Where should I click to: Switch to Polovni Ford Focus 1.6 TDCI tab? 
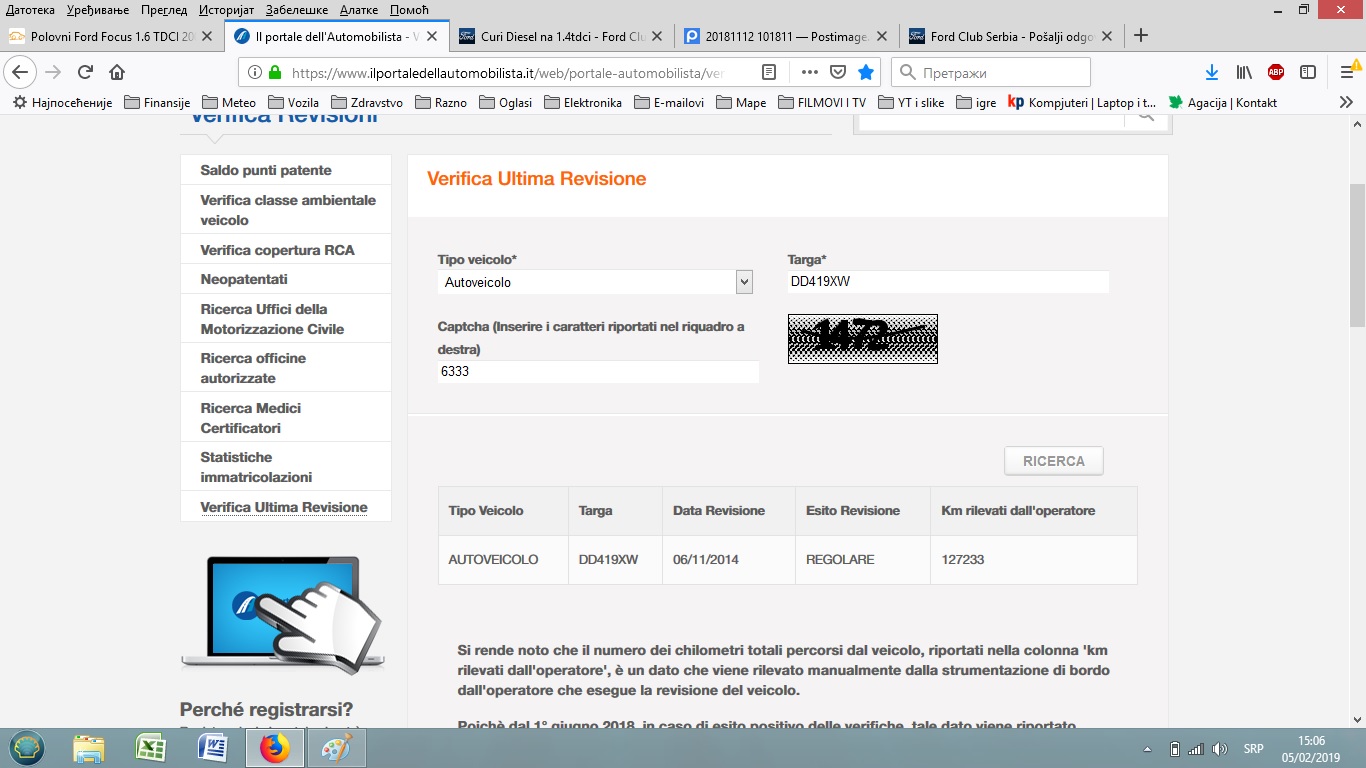click(112, 36)
